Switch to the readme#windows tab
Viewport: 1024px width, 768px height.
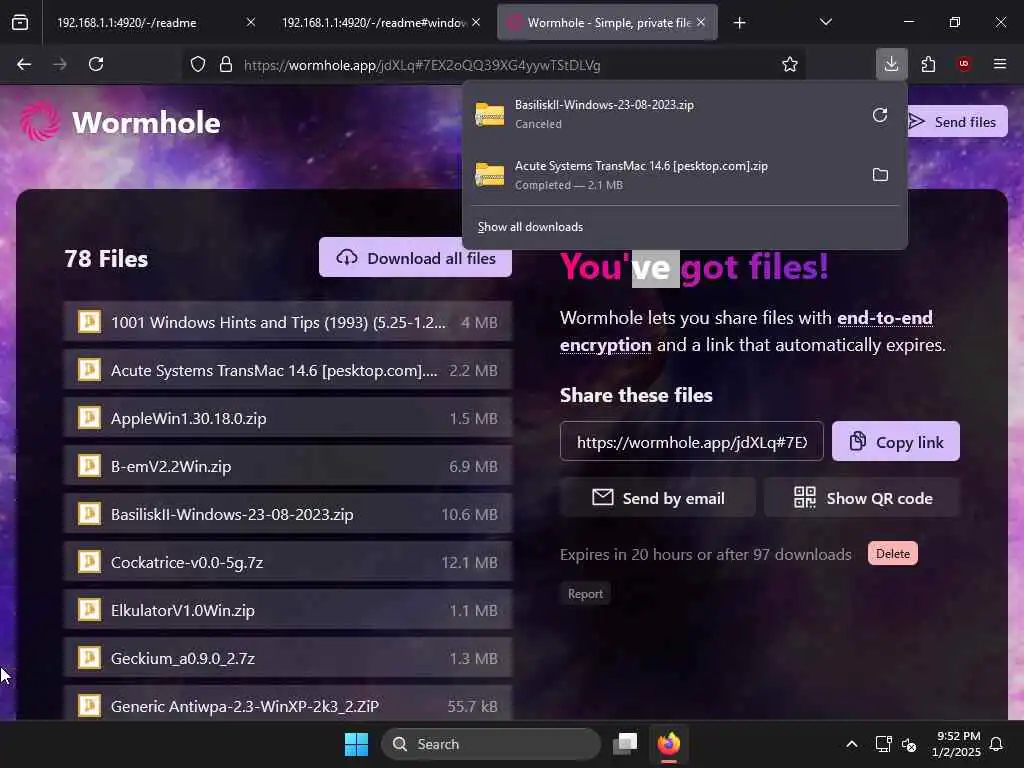[x=381, y=23]
